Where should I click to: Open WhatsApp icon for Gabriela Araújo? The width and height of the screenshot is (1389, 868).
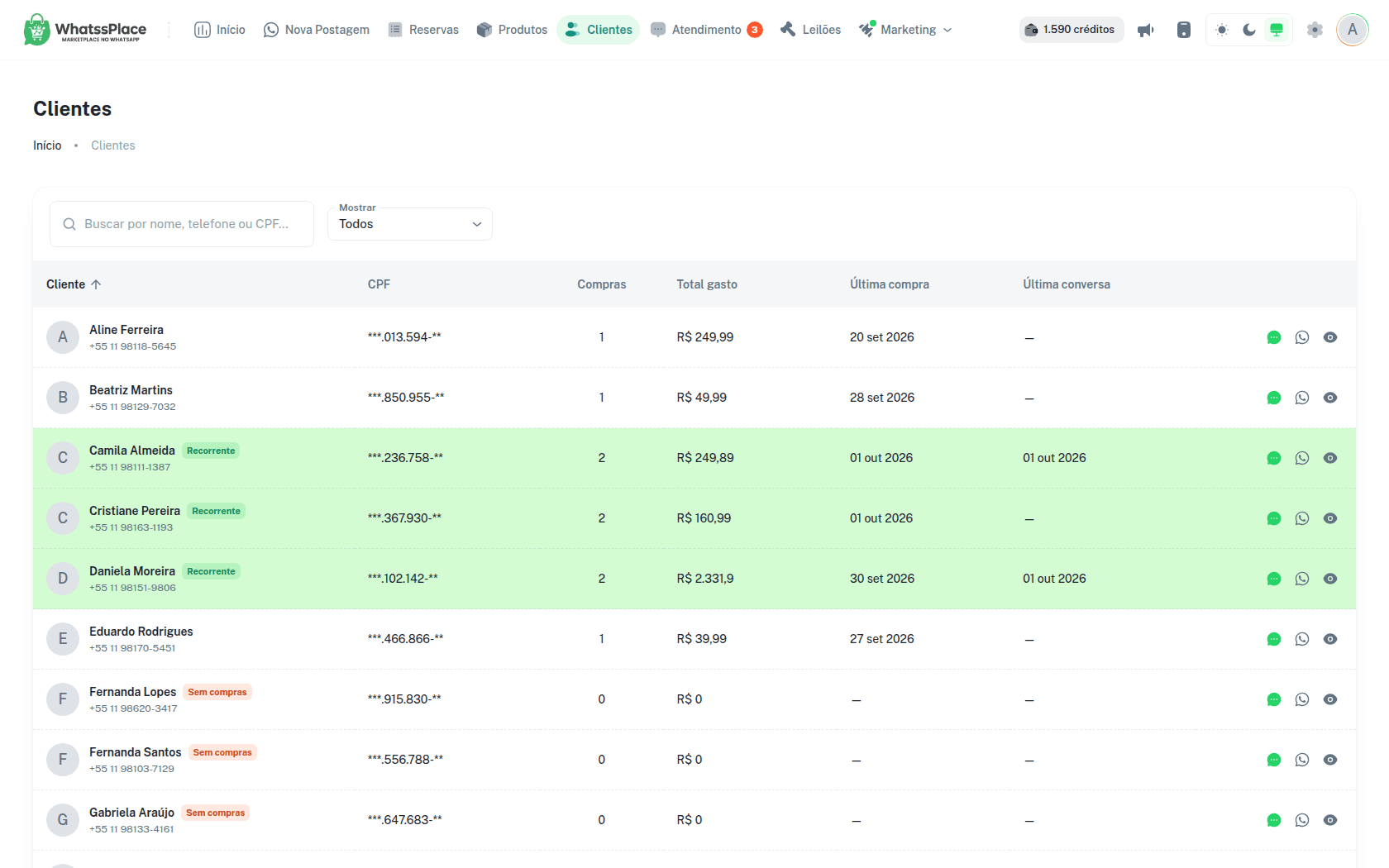[1302, 820]
